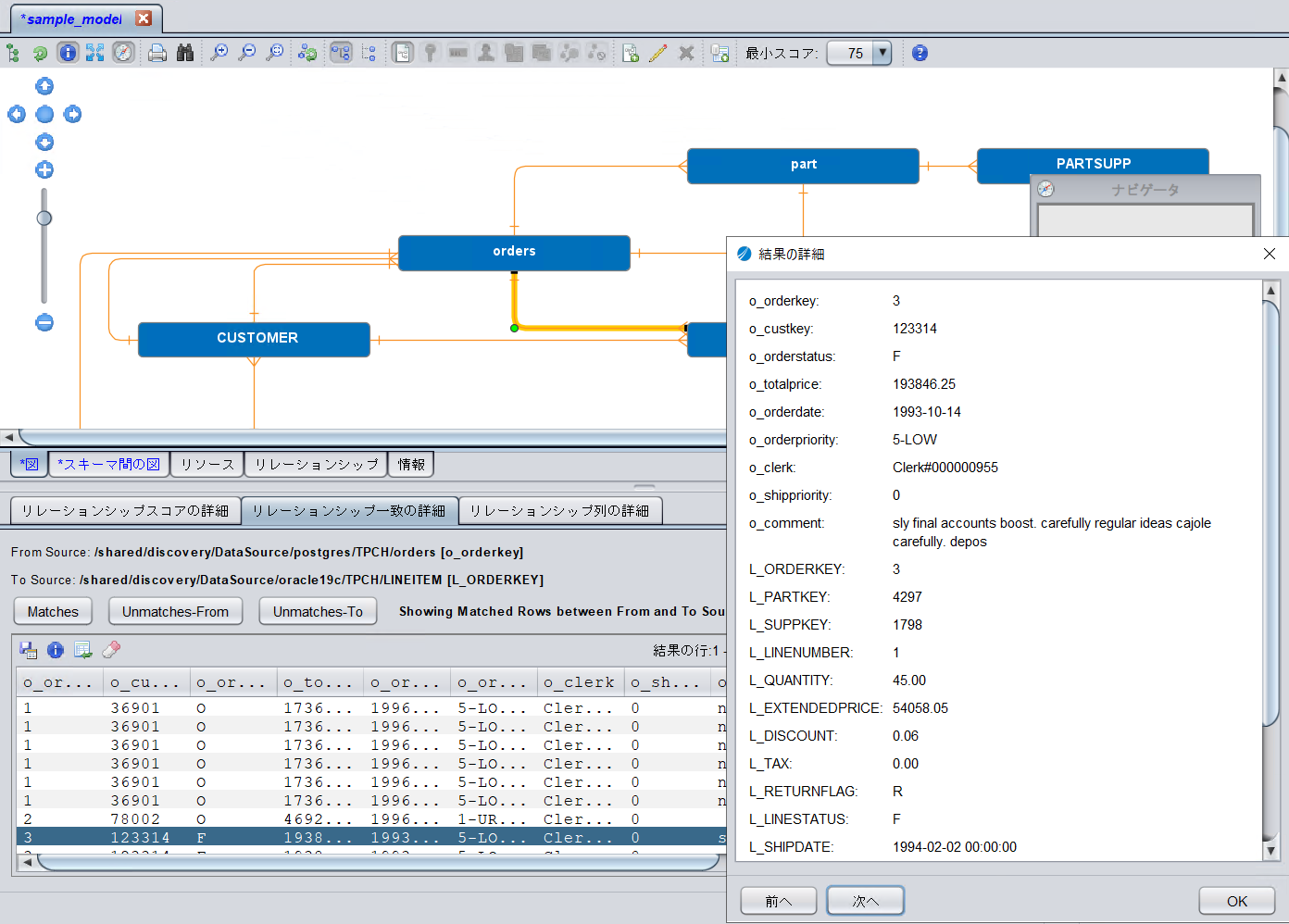Viewport: 1289px width, 924px height.
Task: Click the center pan circle button
Action: [44, 114]
